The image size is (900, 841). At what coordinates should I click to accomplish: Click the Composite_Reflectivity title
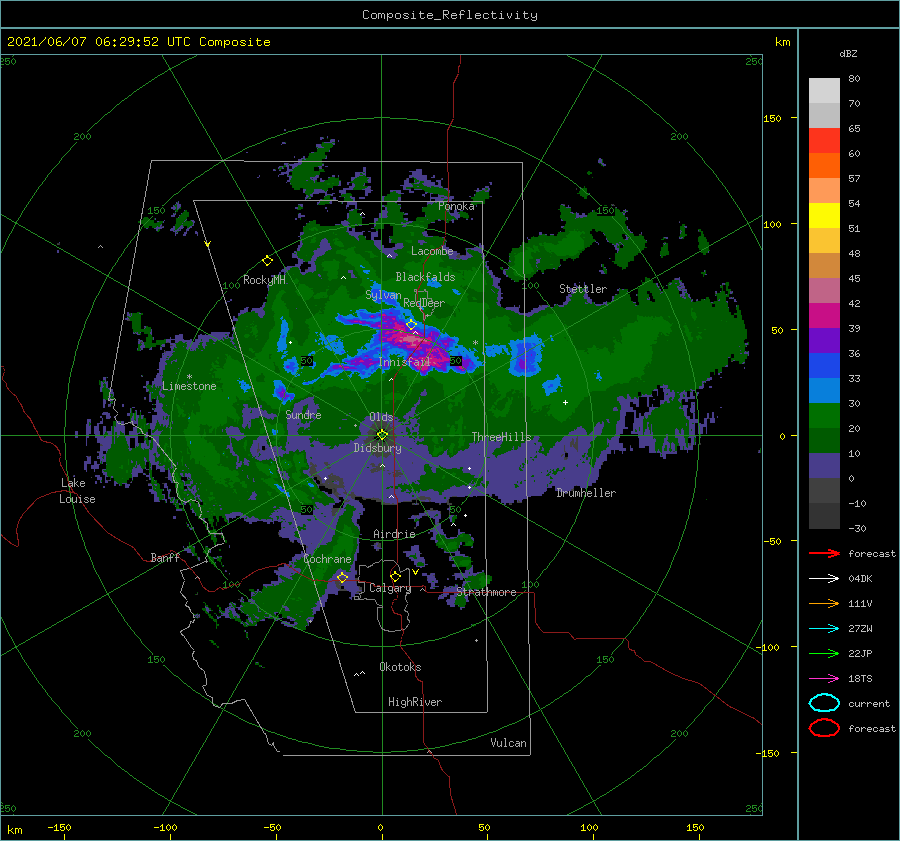point(449,15)
